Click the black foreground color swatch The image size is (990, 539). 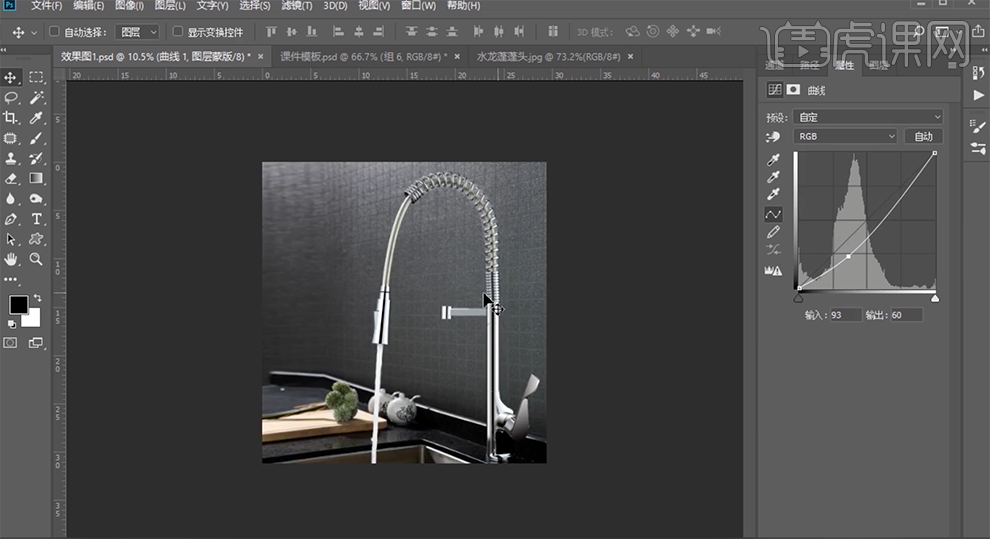(18, 304)
